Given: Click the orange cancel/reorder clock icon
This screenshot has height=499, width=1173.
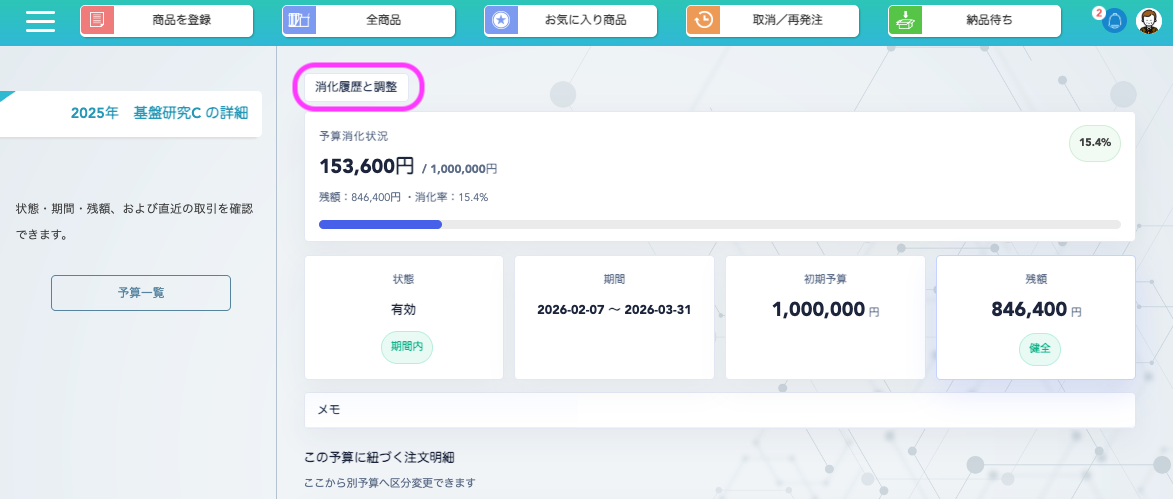Looking at the screenshot, I should pos(703,21).
